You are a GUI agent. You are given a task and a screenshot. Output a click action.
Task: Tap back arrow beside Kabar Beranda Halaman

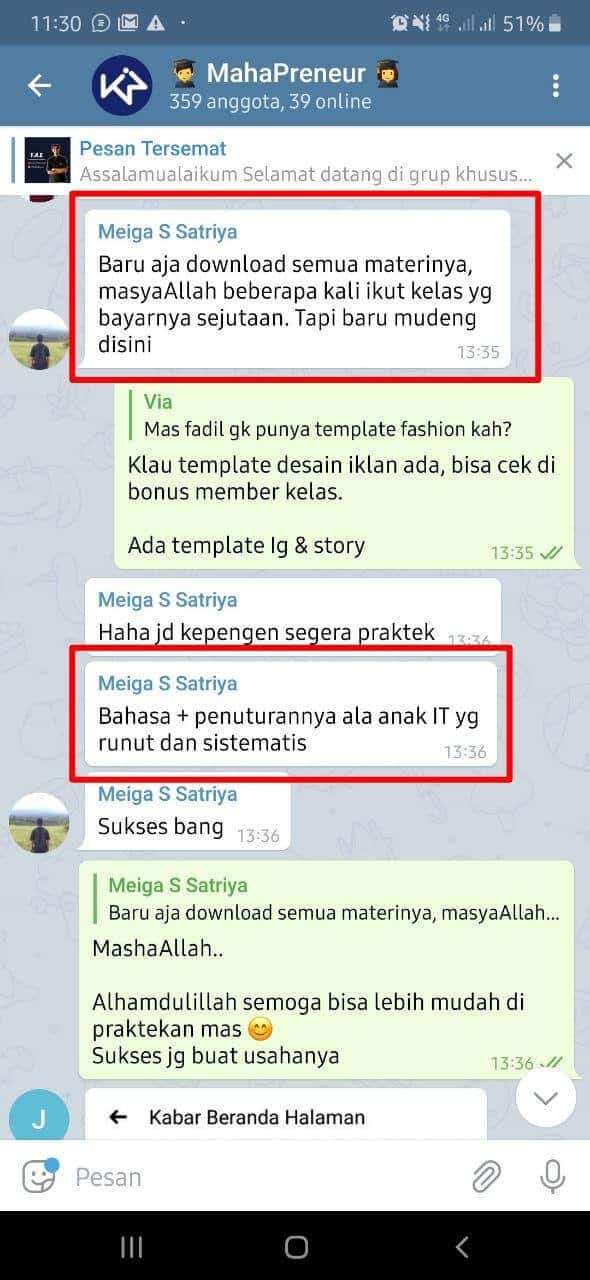tap(118, 1117)
